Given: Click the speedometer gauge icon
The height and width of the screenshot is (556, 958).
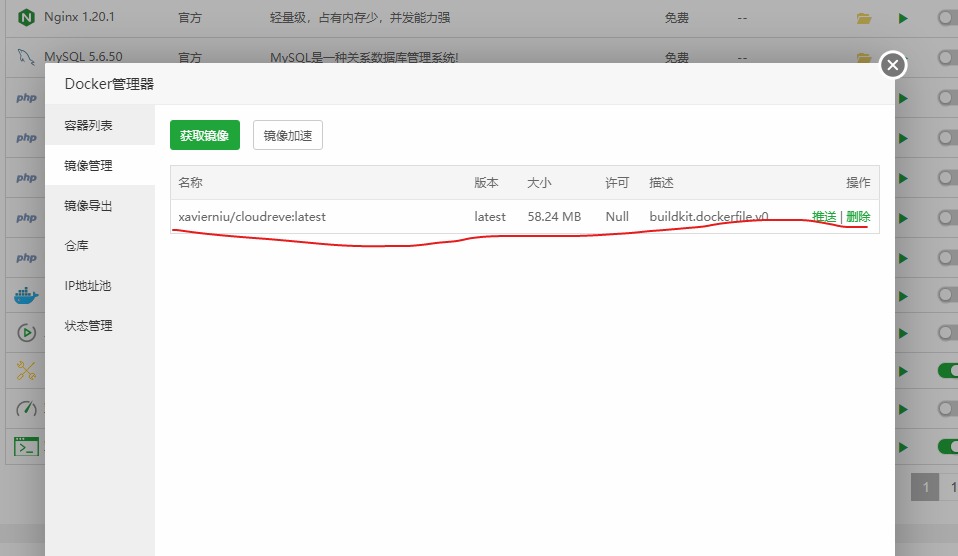Looking at the screenshot, I should [26, 408].
